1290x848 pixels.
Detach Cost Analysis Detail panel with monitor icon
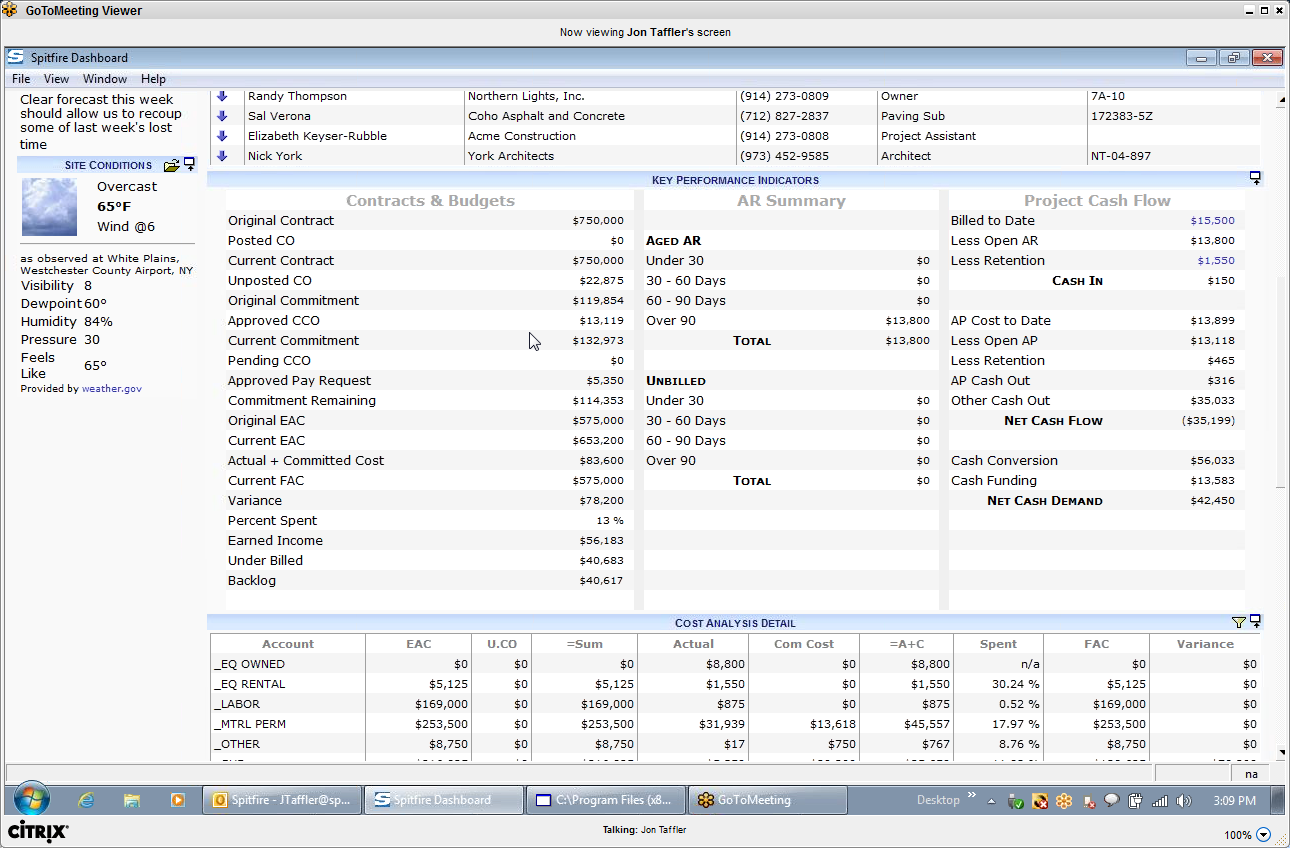[1254, 622]
